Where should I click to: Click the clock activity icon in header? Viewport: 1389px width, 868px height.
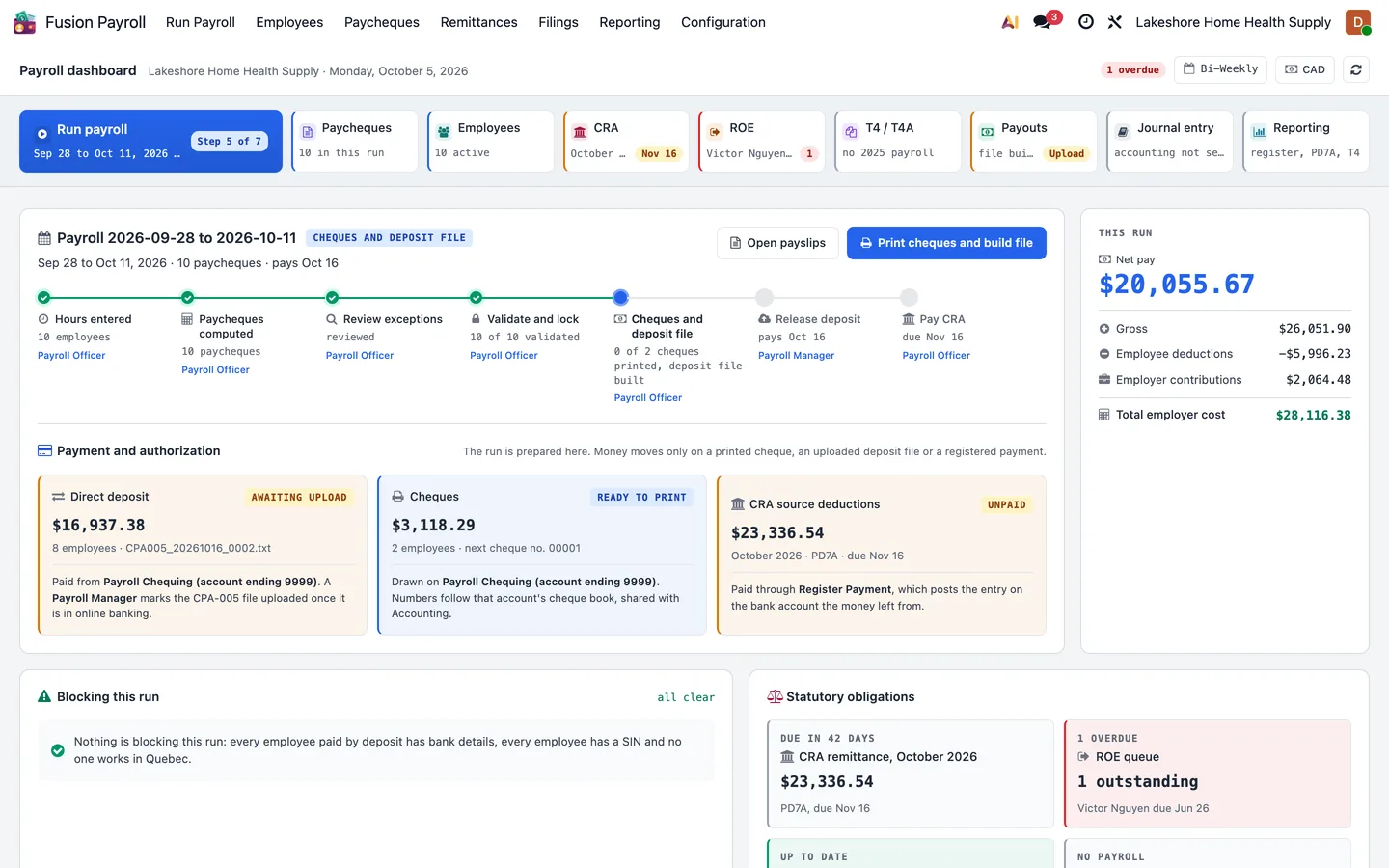coord(1086,22)
